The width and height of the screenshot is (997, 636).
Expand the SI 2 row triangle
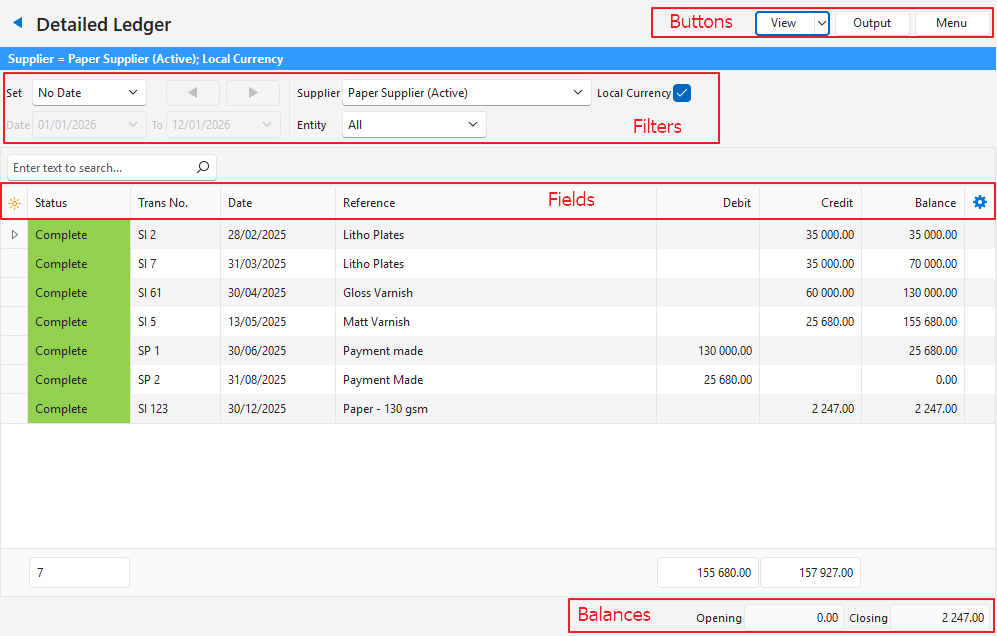pyautogui.click(x=14, y=235)
